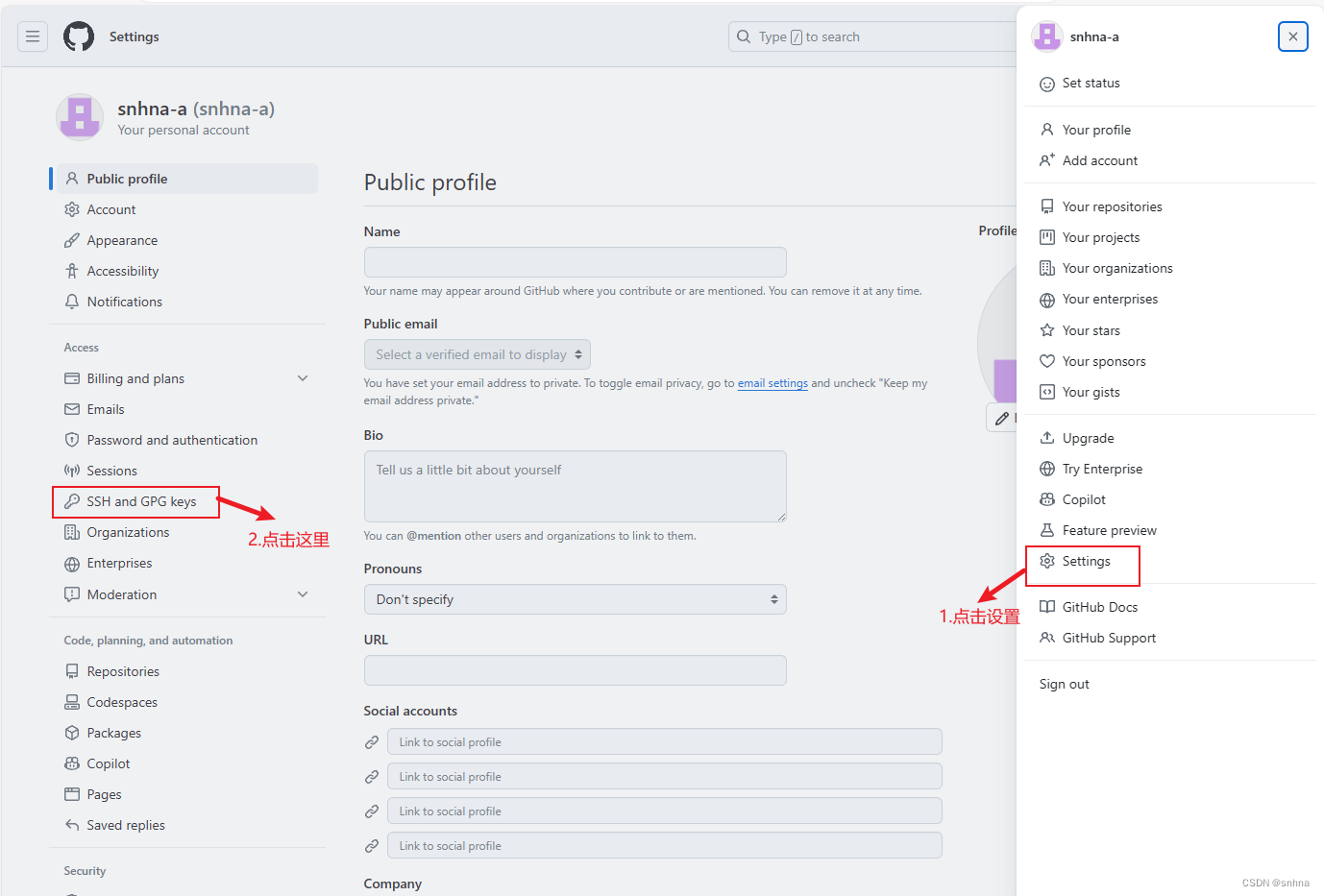Click the profile picture edit pencil button
1324x896 pixels.
point(1001,418)
